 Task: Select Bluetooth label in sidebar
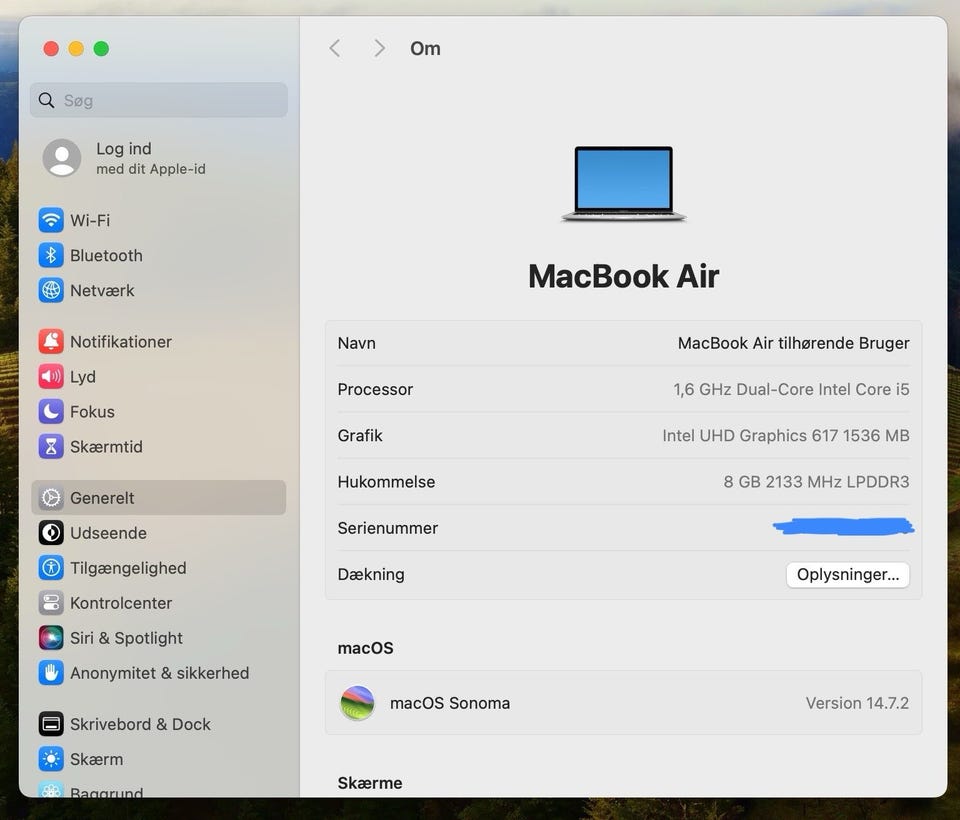point(106,255)
